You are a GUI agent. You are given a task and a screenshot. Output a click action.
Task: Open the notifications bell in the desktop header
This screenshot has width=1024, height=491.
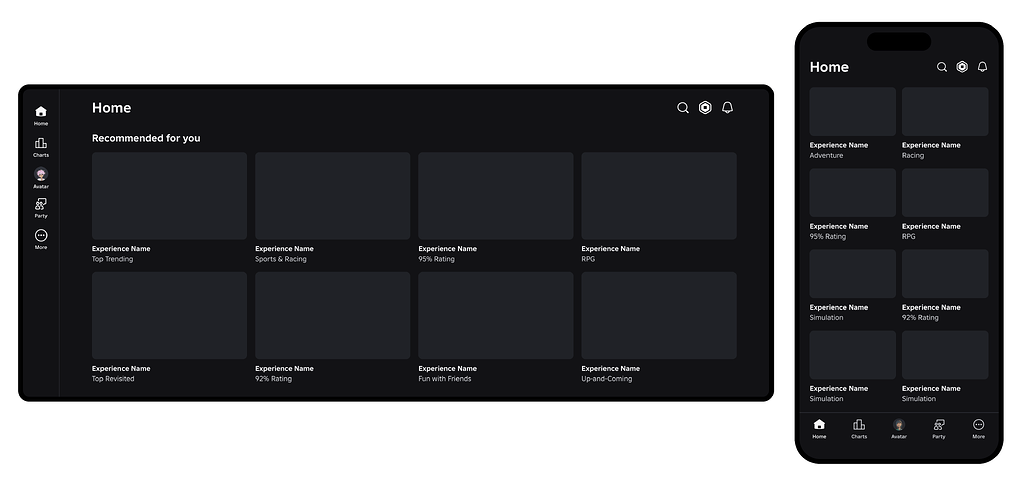point(728,108)
